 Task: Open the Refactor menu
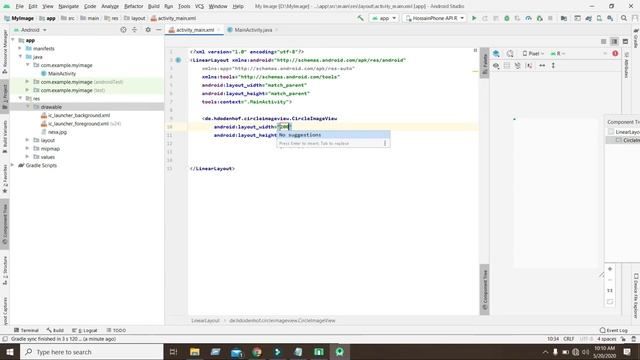133,6
